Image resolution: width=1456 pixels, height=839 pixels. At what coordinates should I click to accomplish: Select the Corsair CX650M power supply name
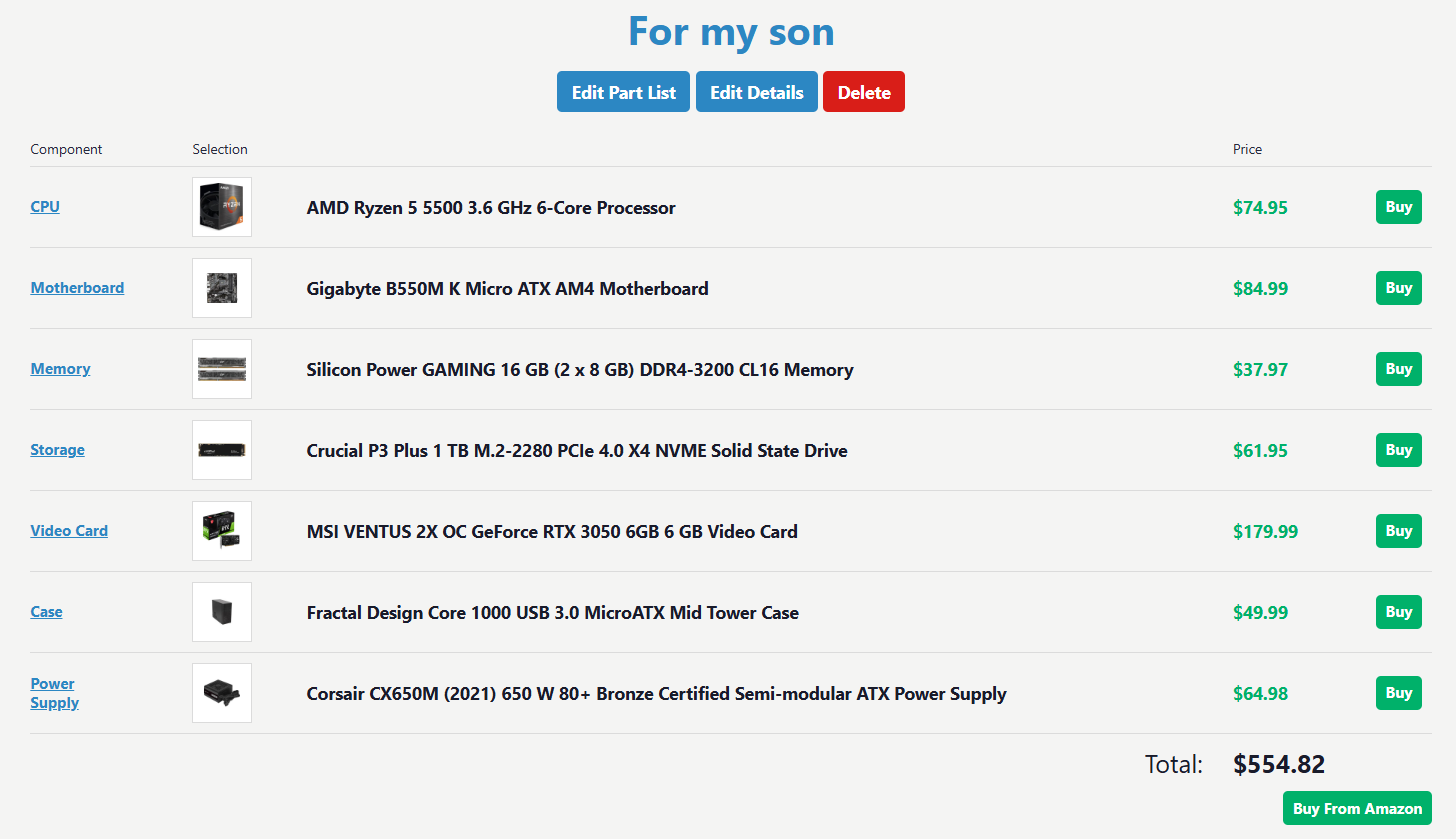(x=656, y=694)
